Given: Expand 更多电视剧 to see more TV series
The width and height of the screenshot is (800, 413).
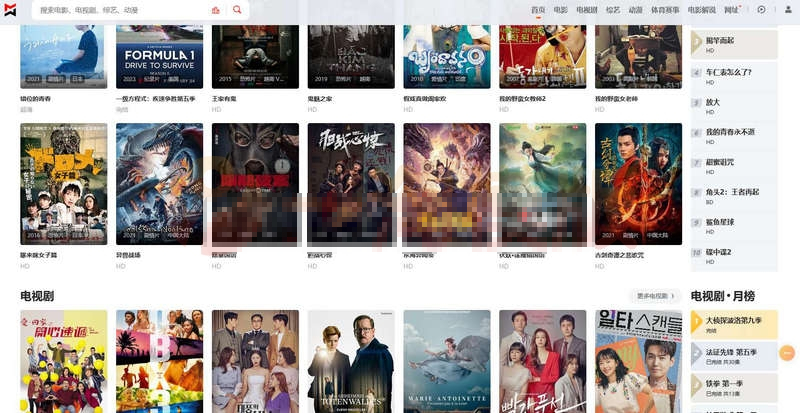Looking at the screenshot, I should coord(656,296).
